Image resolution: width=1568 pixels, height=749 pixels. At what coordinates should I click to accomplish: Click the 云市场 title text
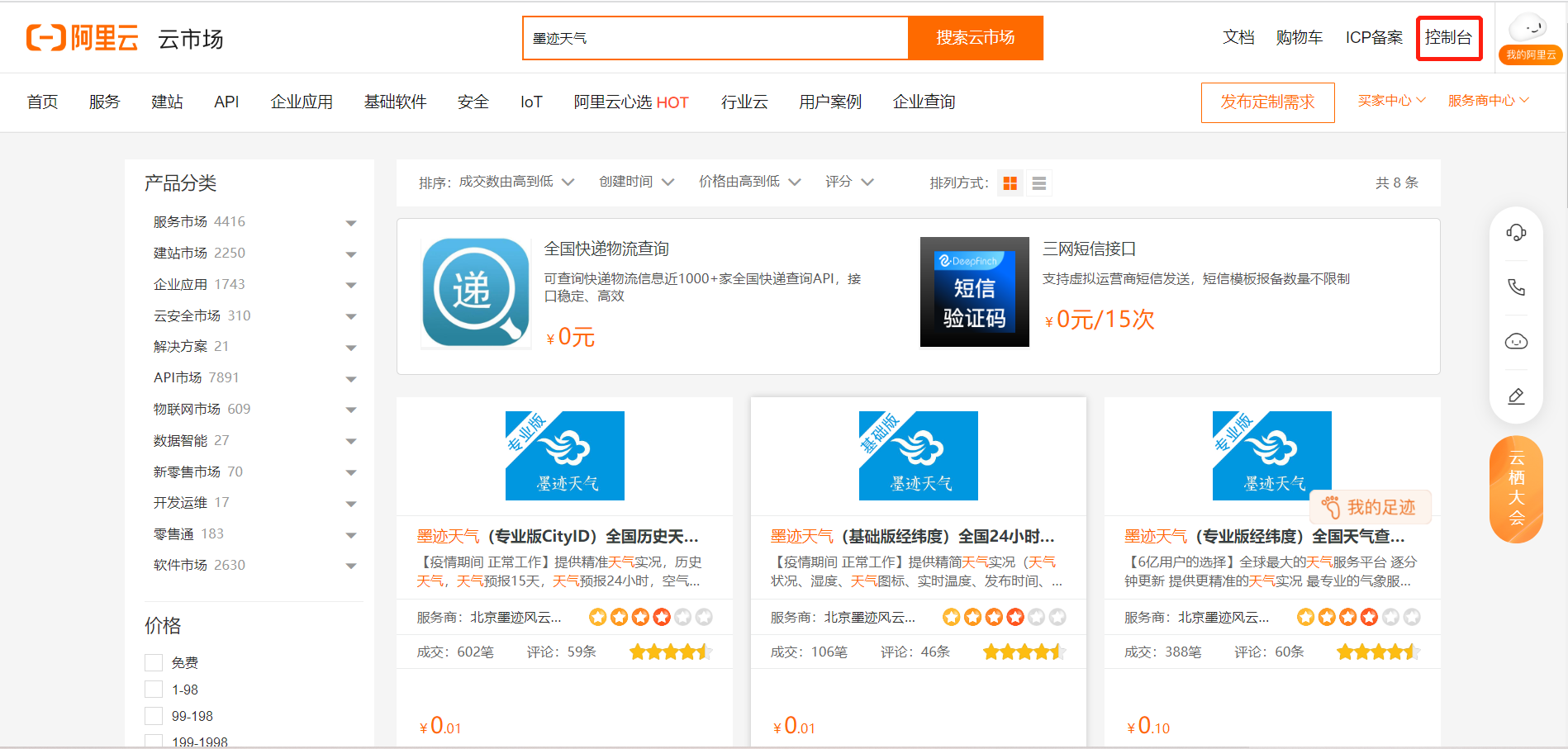[191, 39]
